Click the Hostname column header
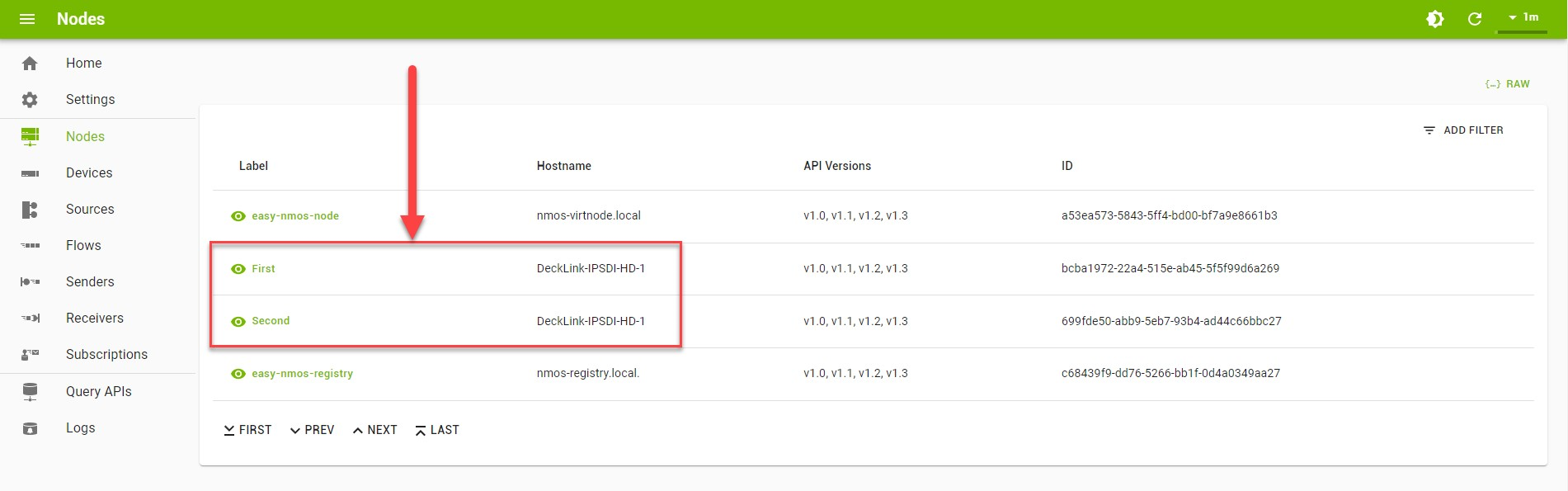This screenshot has height=491, width=1568. pos(564,166)
